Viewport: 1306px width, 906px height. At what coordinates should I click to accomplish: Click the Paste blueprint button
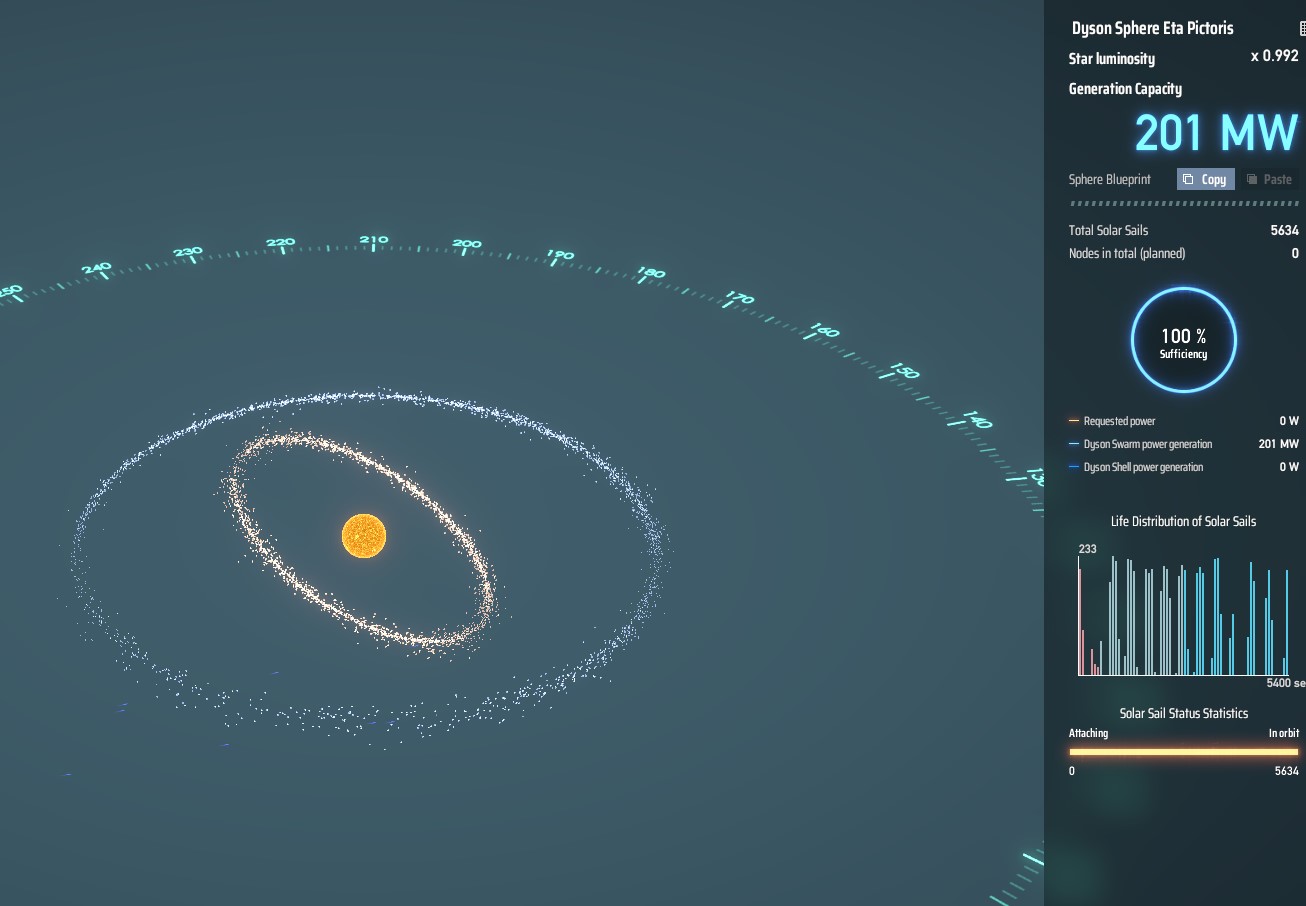point(1269,179)
